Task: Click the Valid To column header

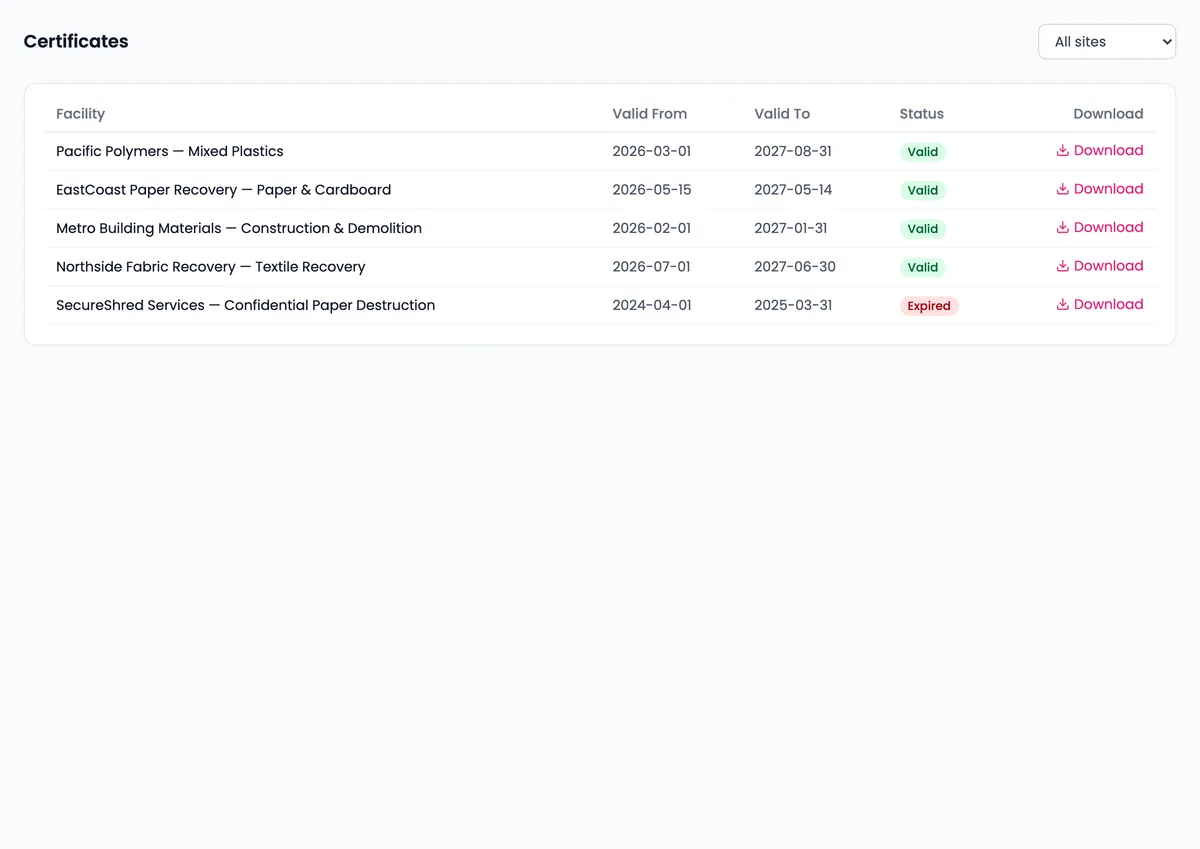Action: tap(782, 114)
